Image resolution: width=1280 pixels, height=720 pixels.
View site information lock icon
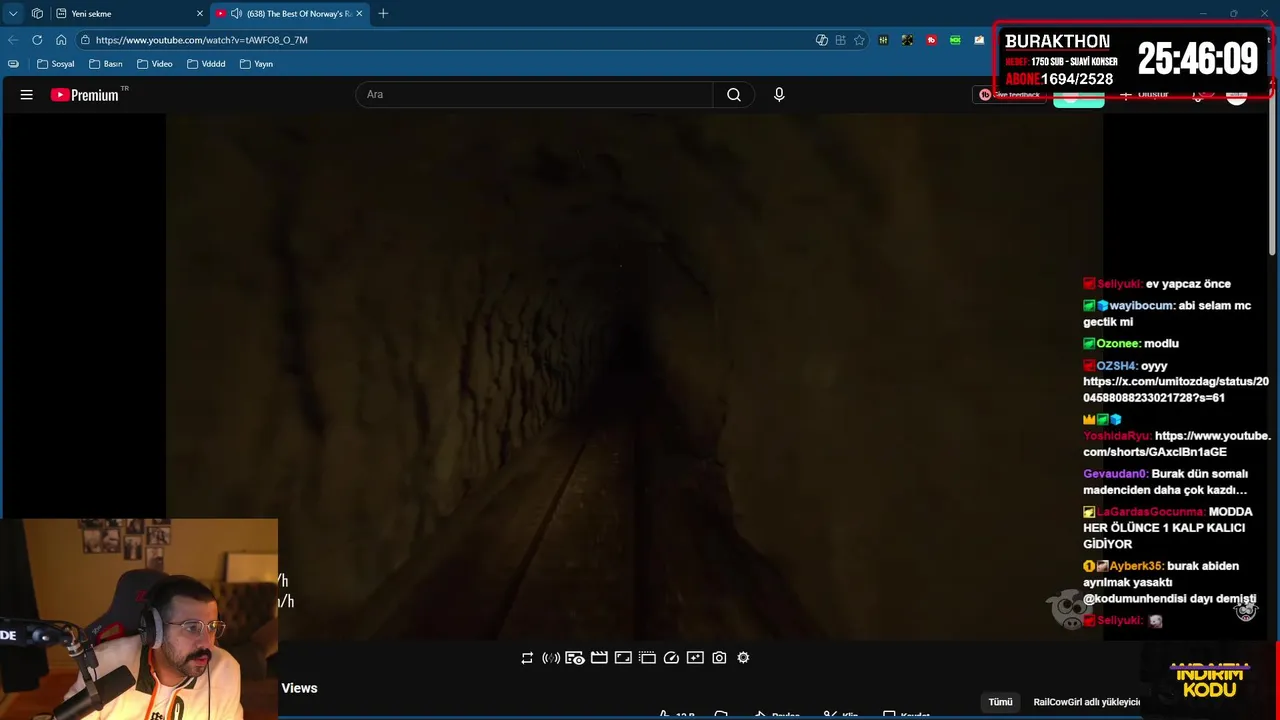pyautogui.click(x=86, y=40)
